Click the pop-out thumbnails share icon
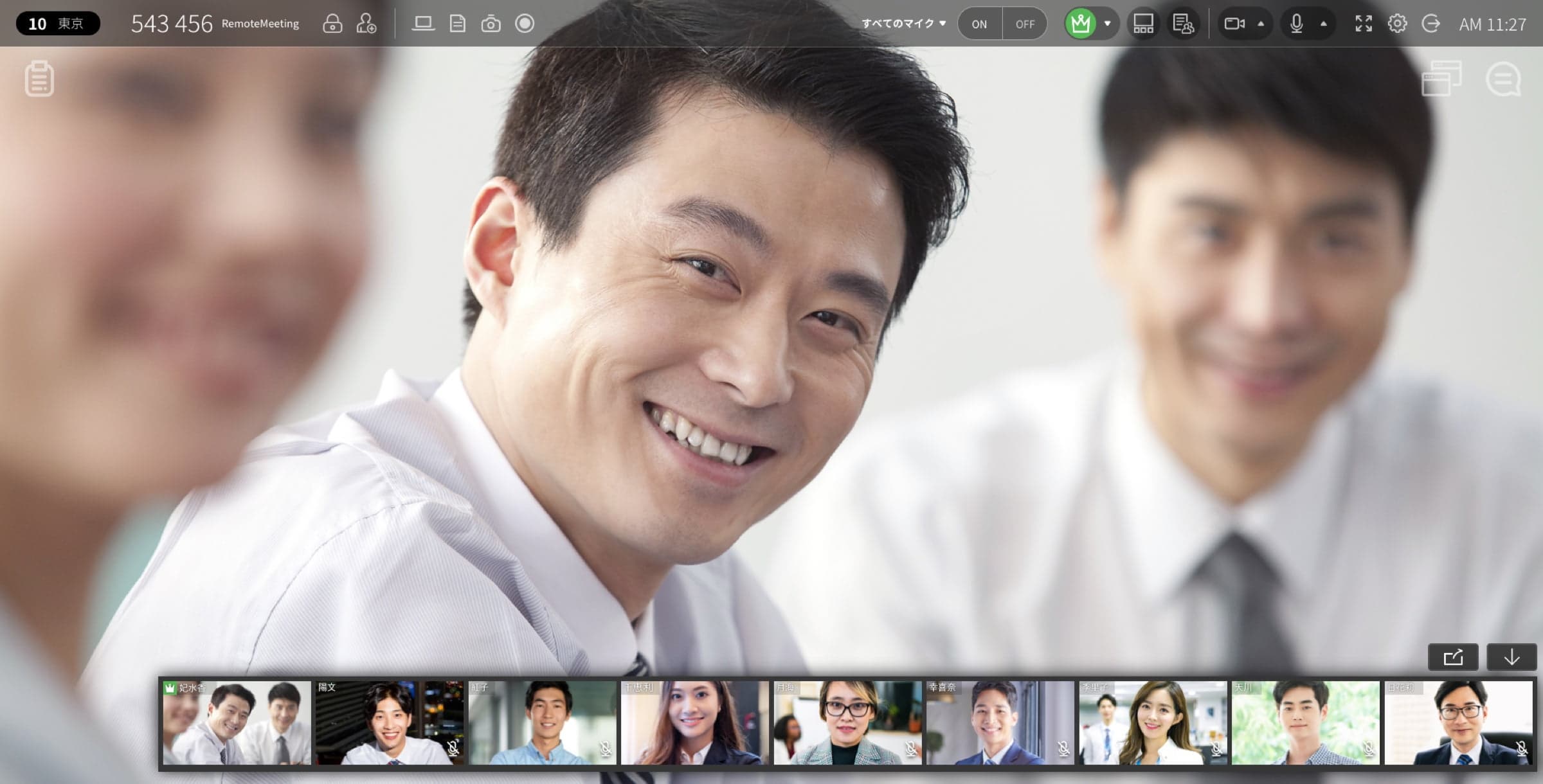The height and width of the screenshot is (784, 1543). [1453, 657]
